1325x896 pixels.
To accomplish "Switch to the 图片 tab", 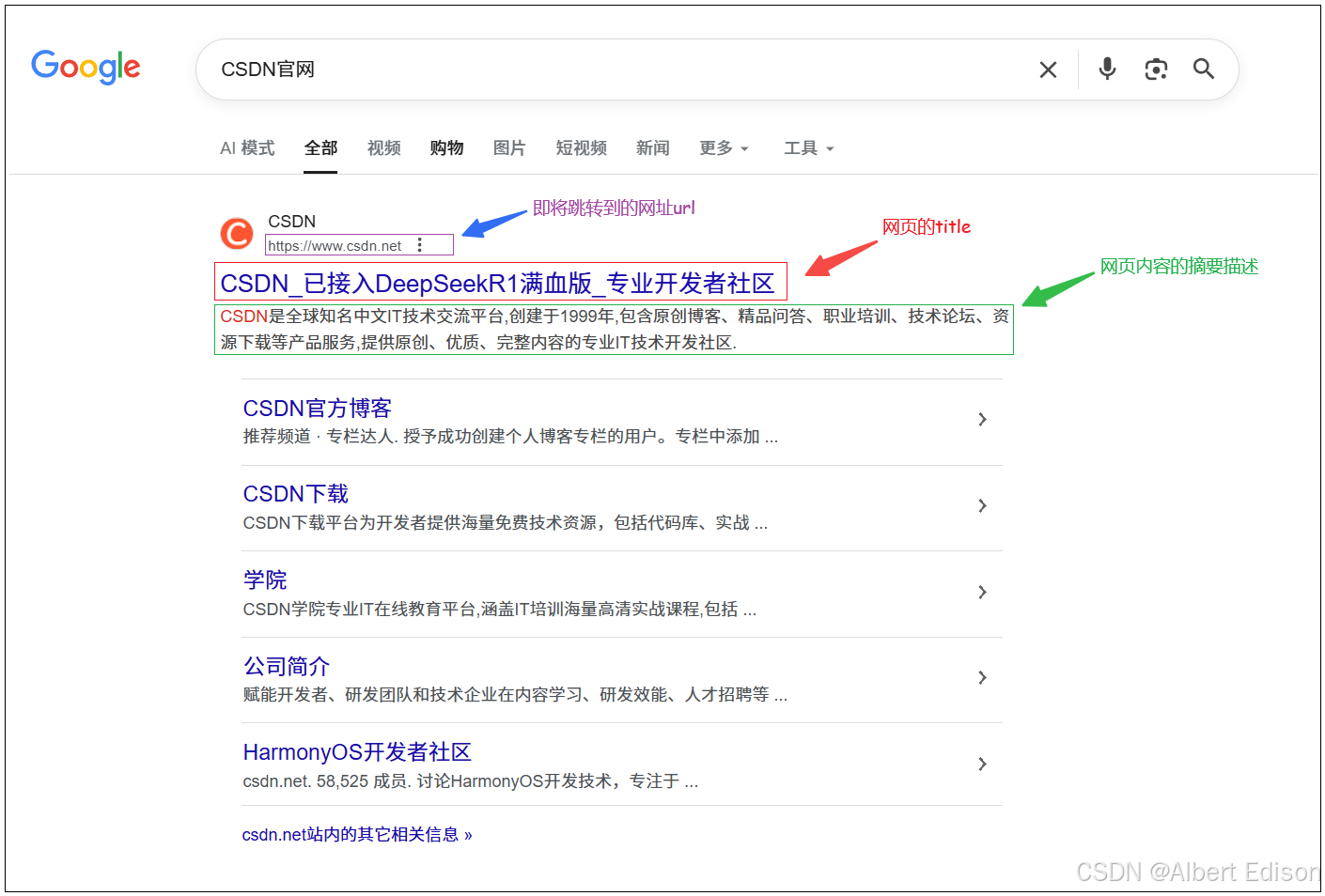I will (x=509, y=147).
